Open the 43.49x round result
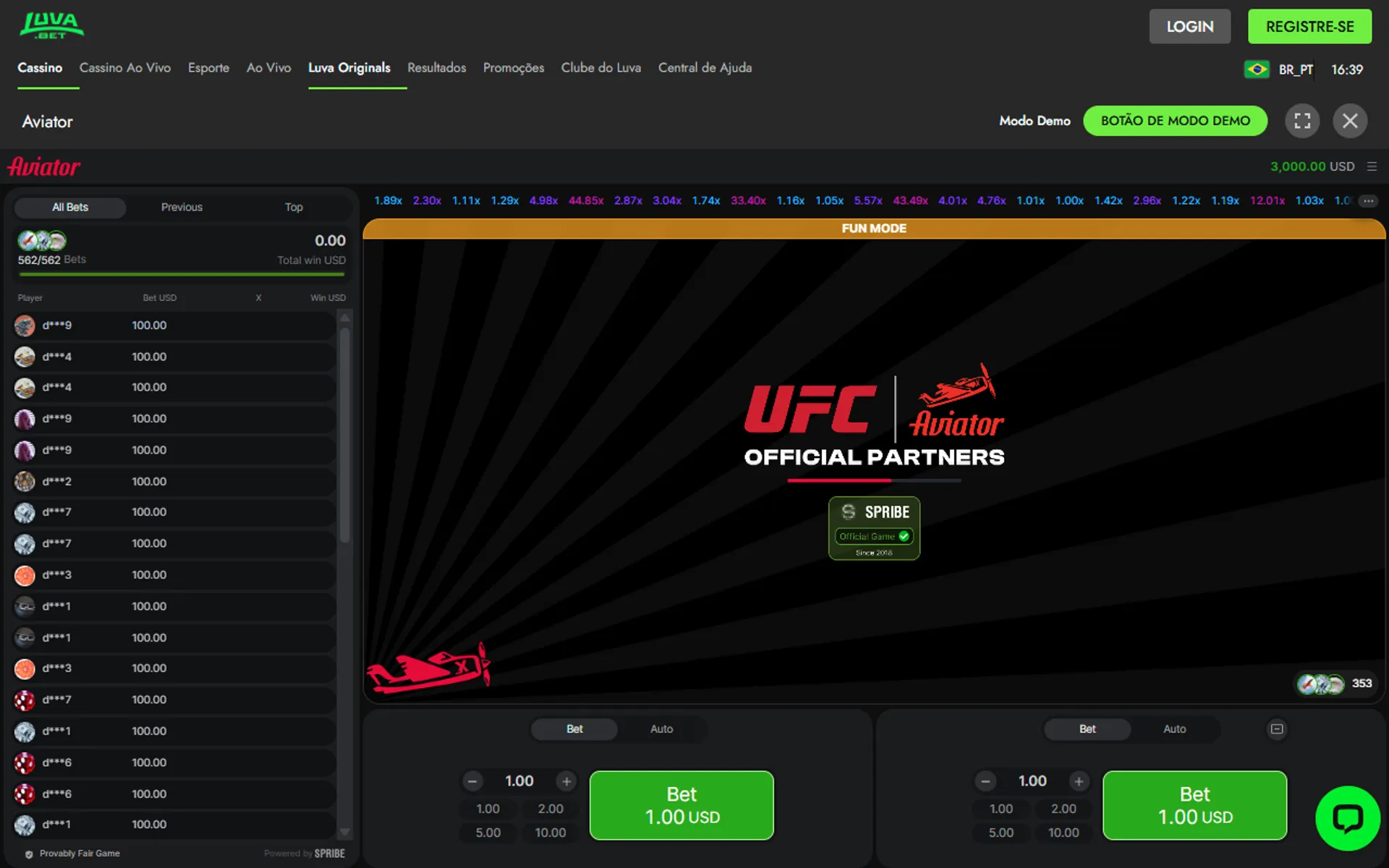This screenshot has width=1389, height=868. (x=910, y=200)
